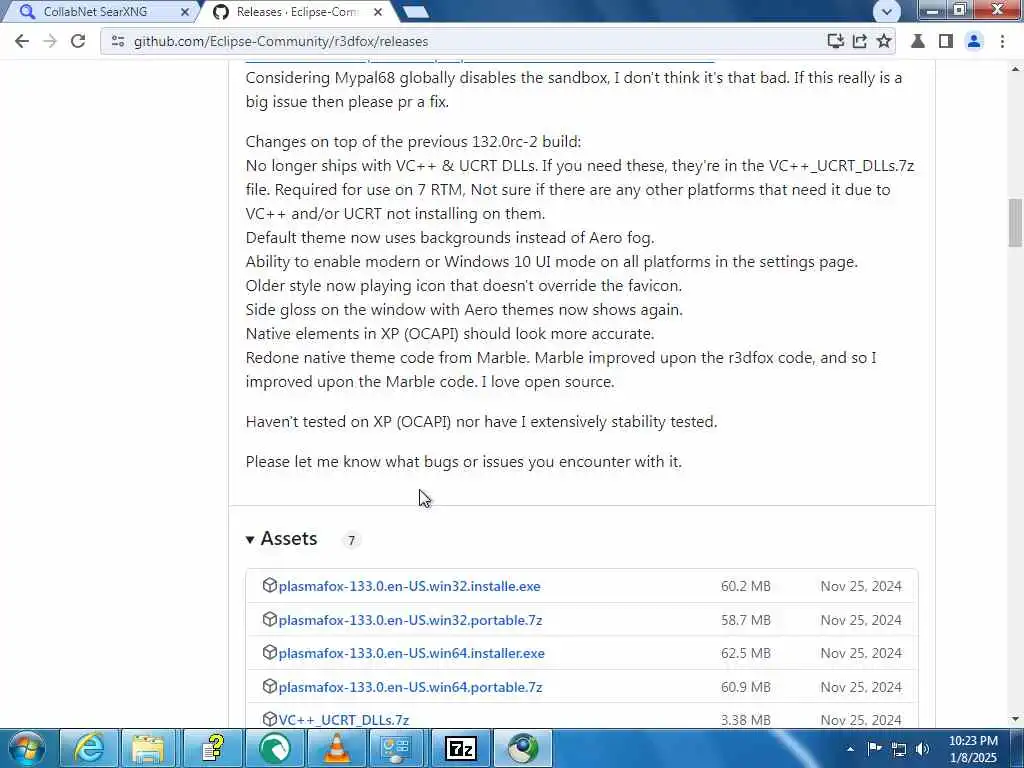Open the Control Panel taskbar icon
This screenshot has width=1024, height=768.
coord(397,748)
